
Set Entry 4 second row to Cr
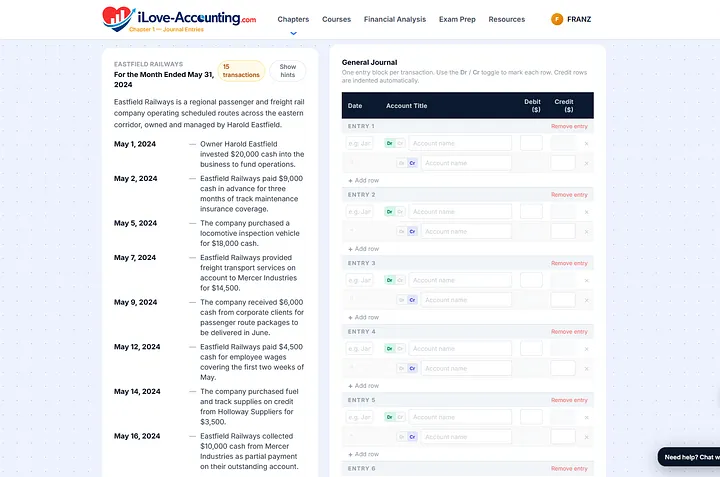[x=412, y=368]
